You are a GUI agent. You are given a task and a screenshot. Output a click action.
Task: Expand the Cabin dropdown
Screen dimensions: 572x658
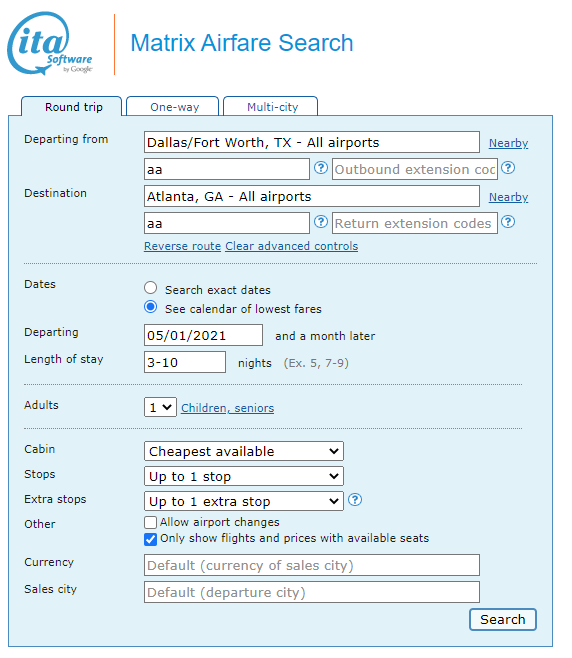click(x=244, y=451)
